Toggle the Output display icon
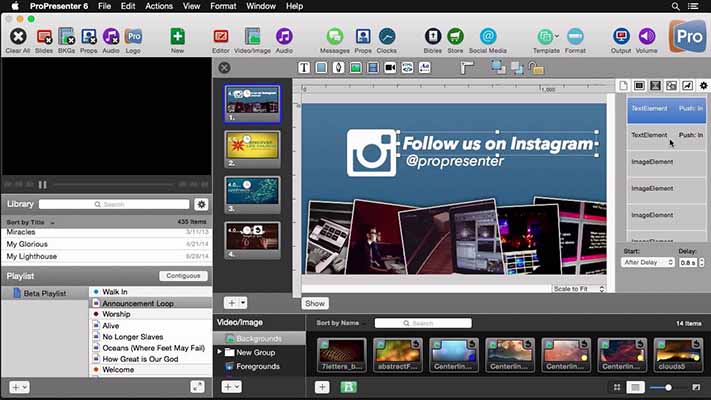 621,37
